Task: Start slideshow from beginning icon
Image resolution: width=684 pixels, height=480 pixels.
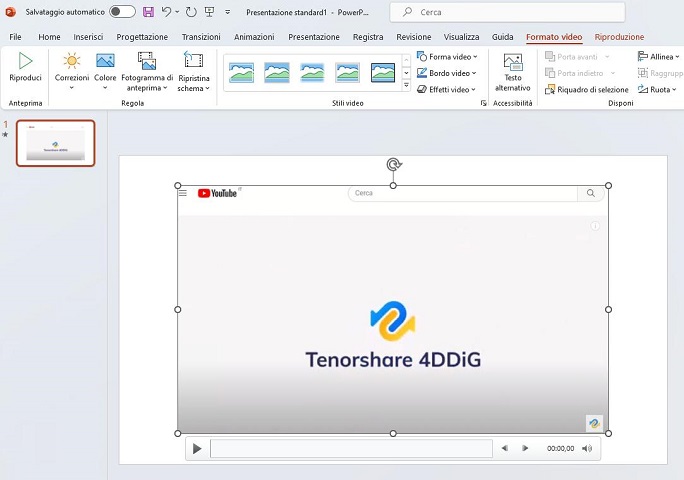Action: click(209, 12)
